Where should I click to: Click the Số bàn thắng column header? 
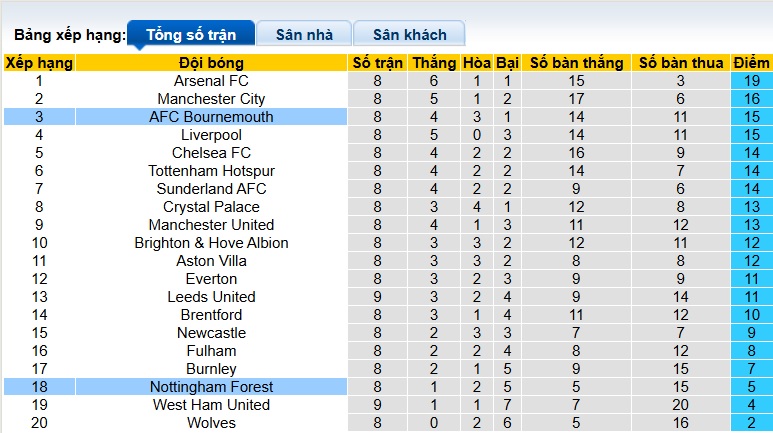(576, 63)
